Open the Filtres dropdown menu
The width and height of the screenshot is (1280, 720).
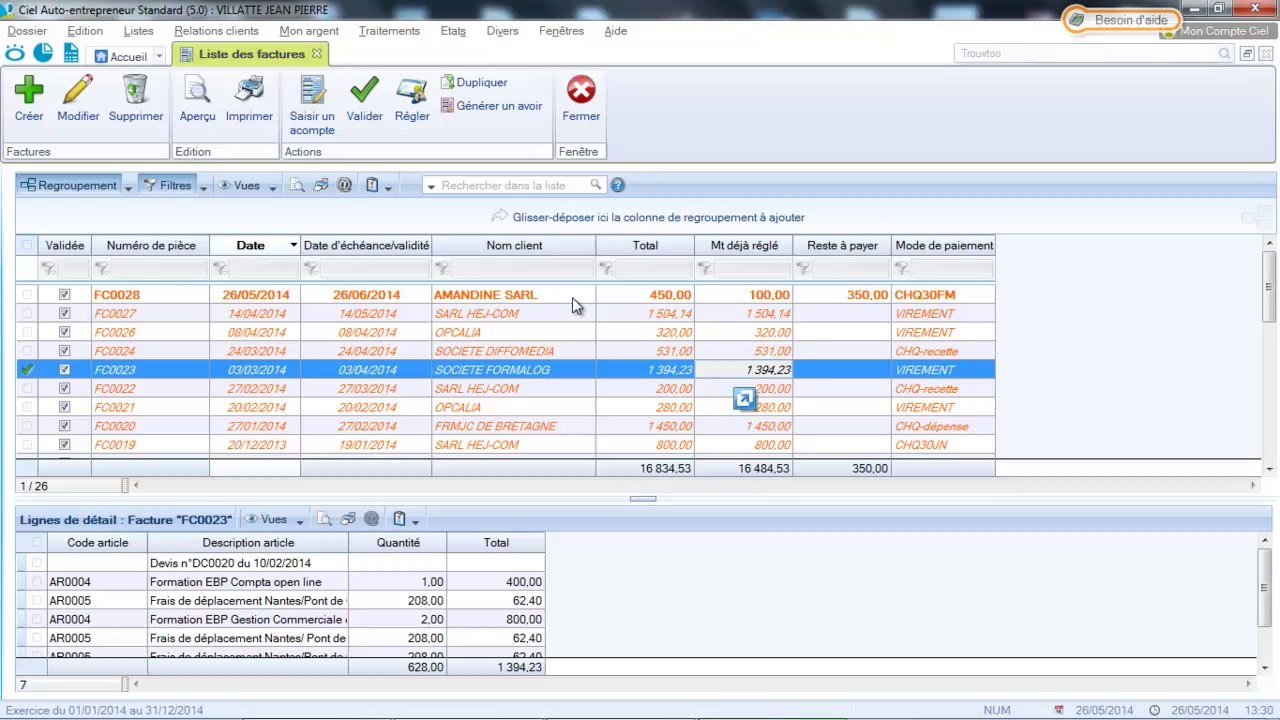(203, 186)
